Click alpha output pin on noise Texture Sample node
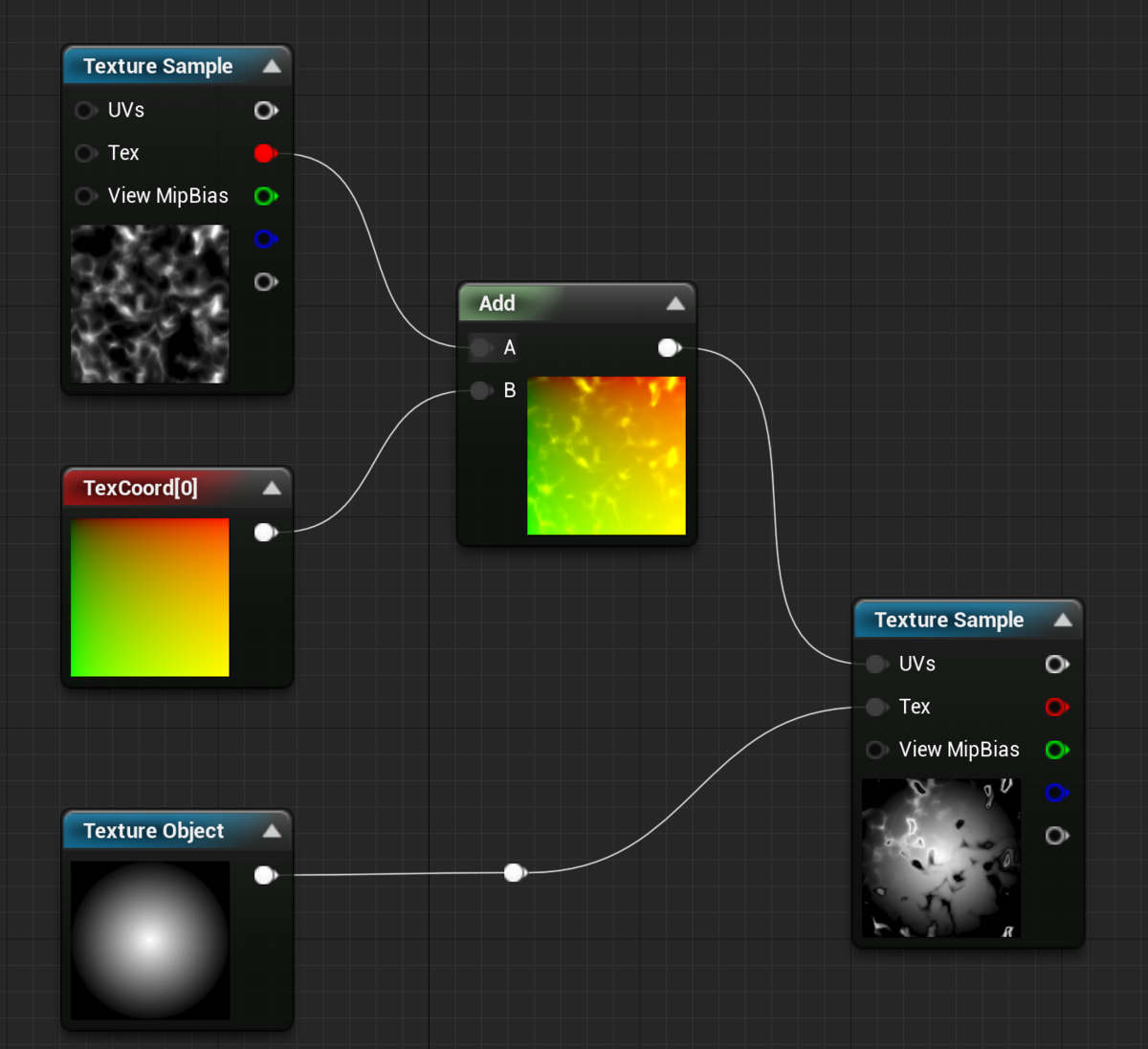The height and width of the screenshot is (1049, 1148). click(x=266, y=282)
